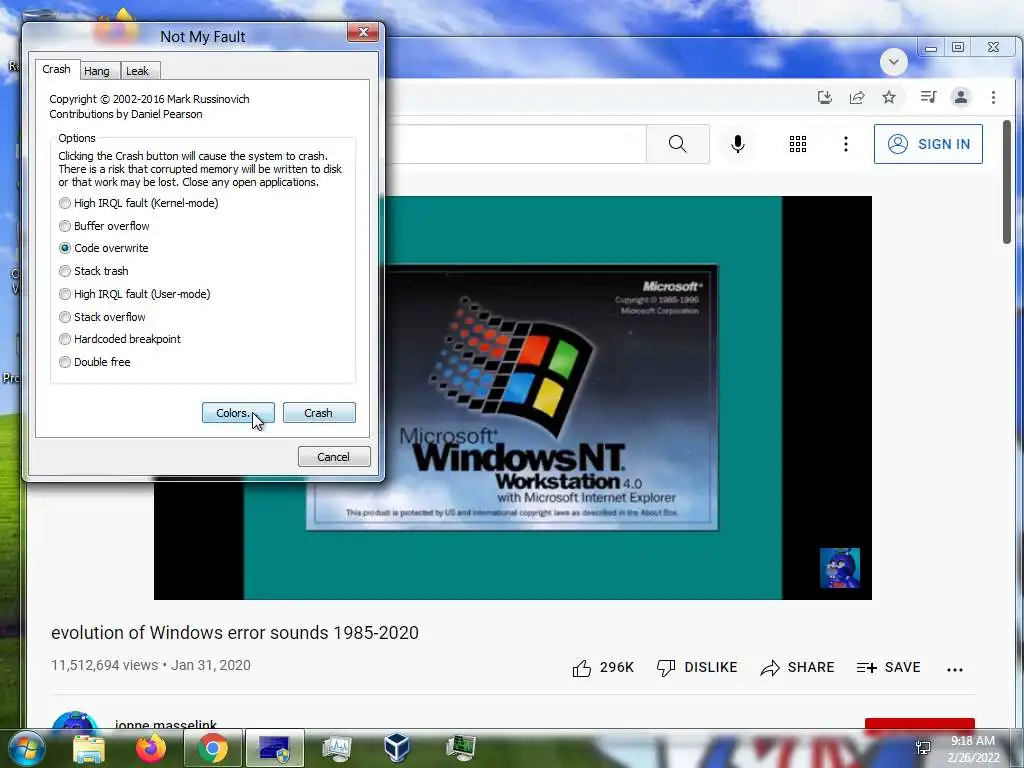Expand the Chrome tab search chevron
This screenshot has width=1024, height=768.
click(x=893, y=62)
